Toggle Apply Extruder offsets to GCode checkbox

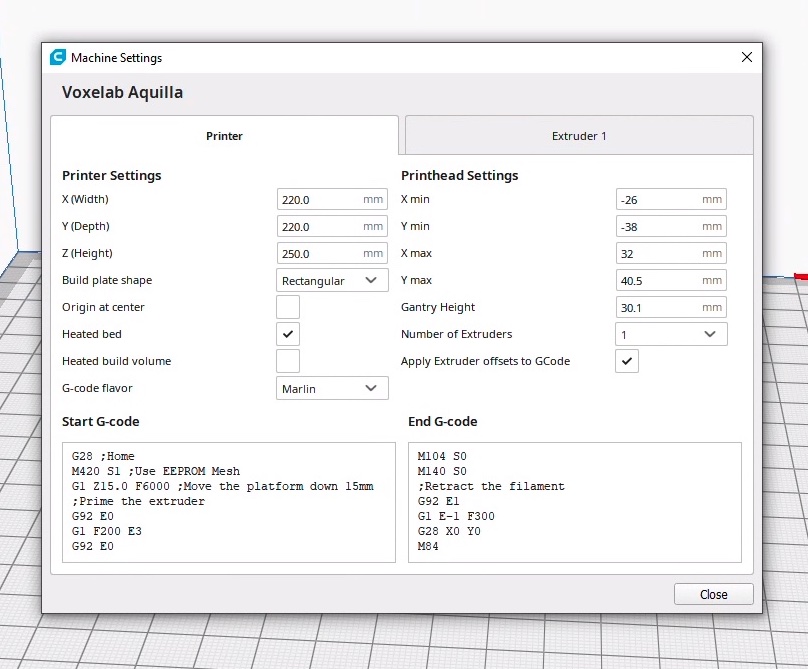click(627, 361)
